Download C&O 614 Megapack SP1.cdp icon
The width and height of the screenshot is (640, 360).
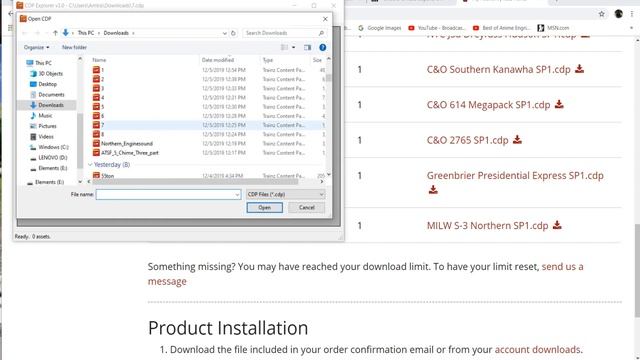click(559, 104)
